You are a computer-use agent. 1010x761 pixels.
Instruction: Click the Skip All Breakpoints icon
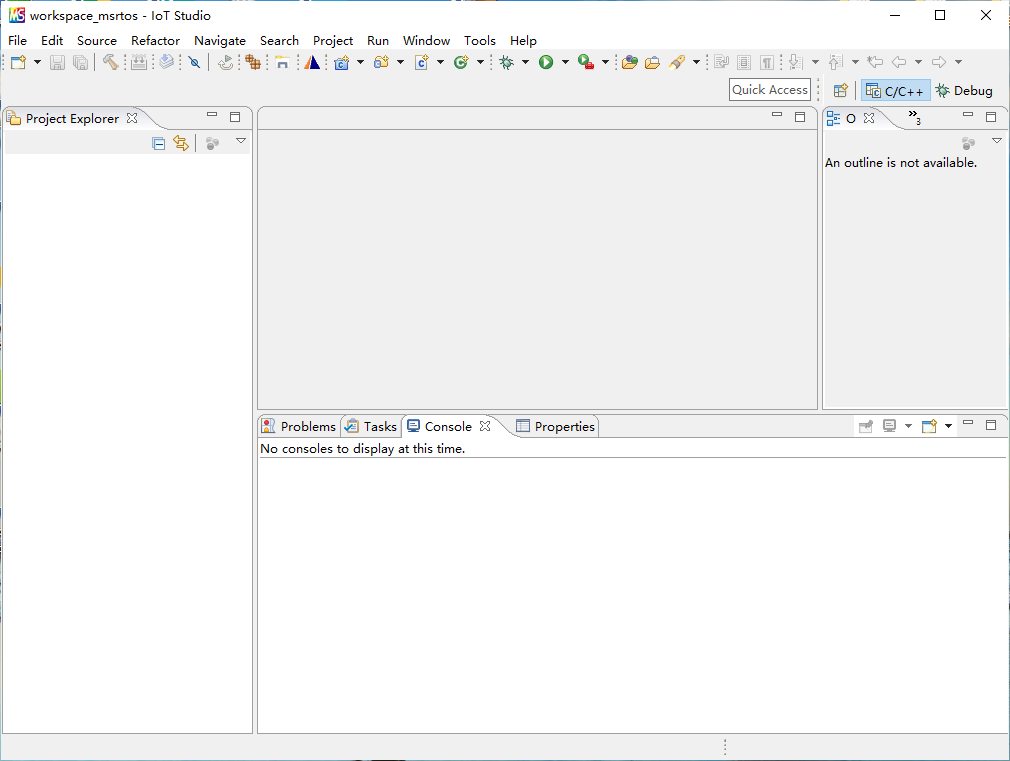[194, 62]
